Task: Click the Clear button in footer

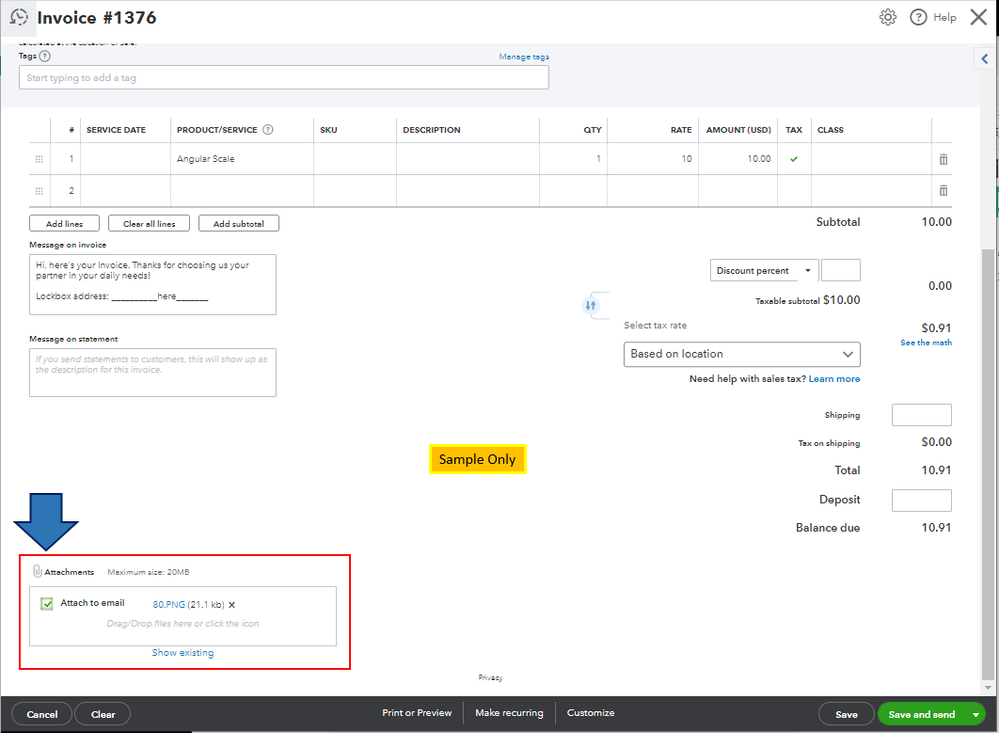Action: point(103,715)
